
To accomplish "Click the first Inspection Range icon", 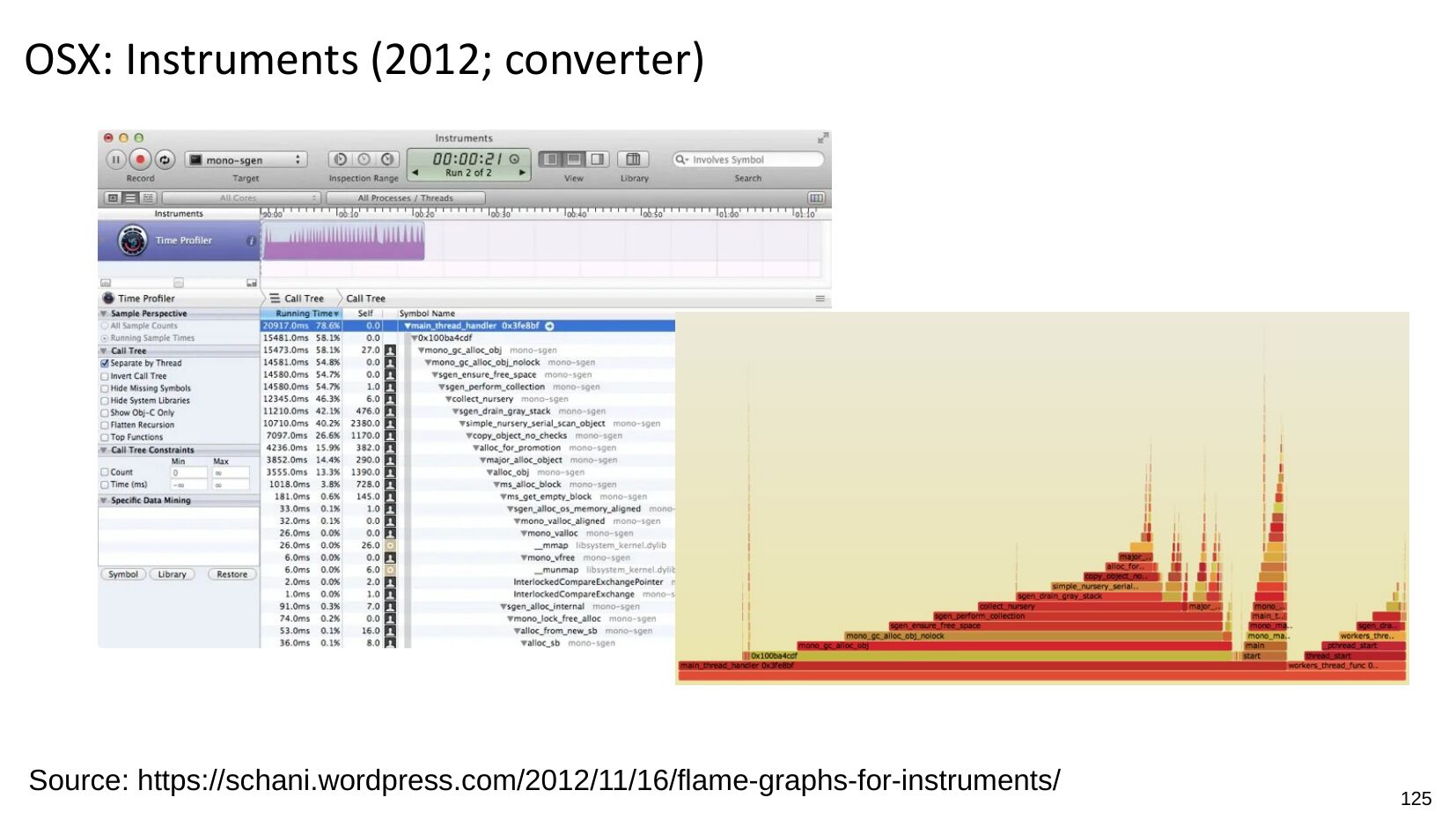I will click(340, 159).
